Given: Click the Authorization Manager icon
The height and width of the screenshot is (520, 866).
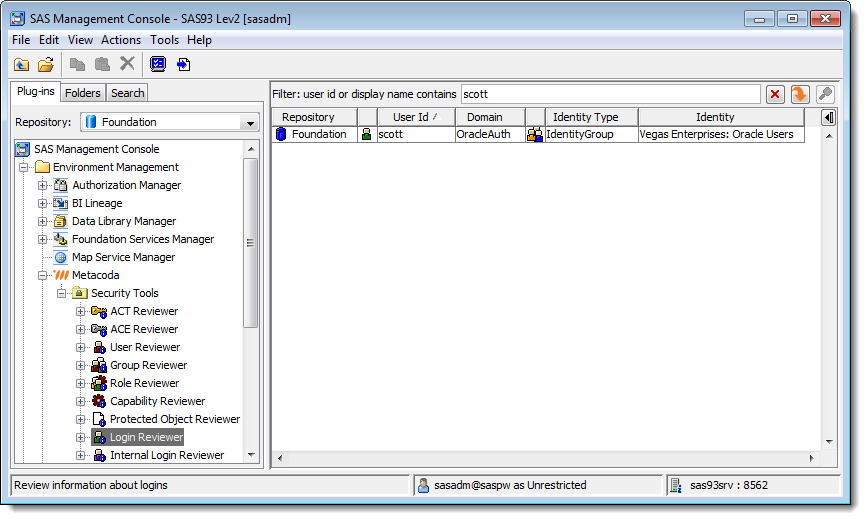Looking at the screenshot, I should pyautogui.click(x=60, y=185).
